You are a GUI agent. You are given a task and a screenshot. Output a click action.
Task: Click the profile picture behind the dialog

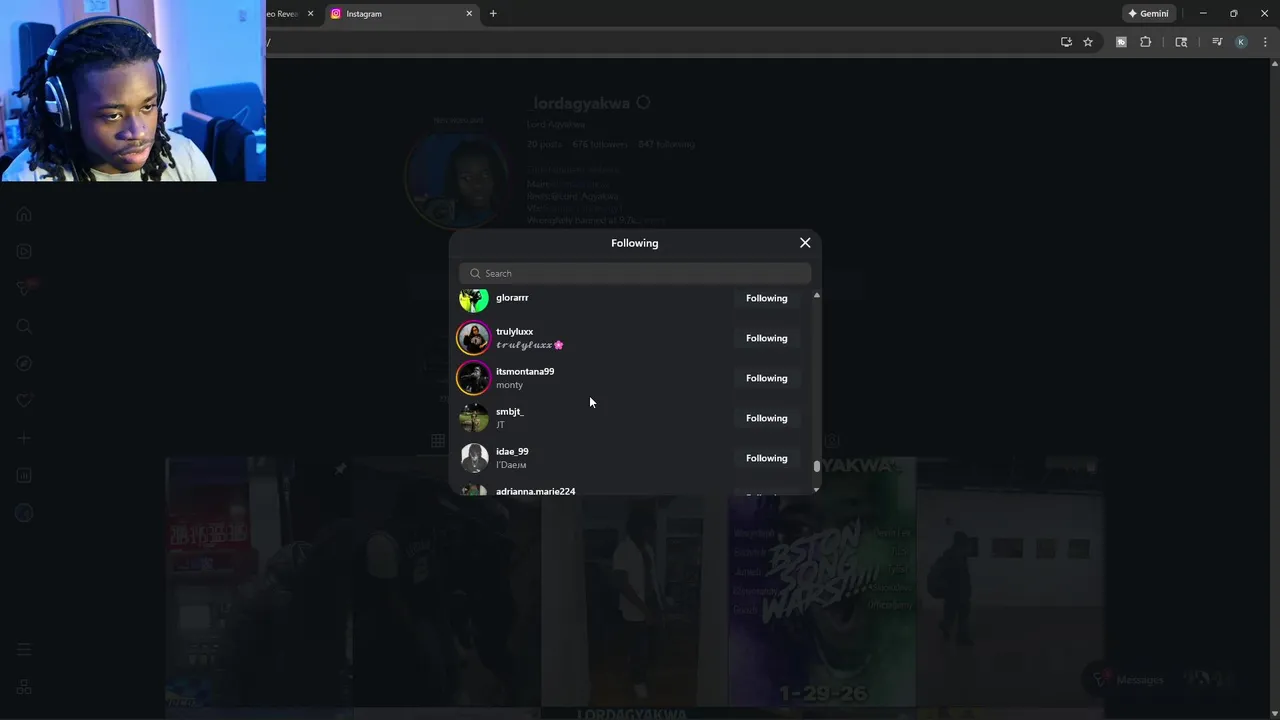458,180
